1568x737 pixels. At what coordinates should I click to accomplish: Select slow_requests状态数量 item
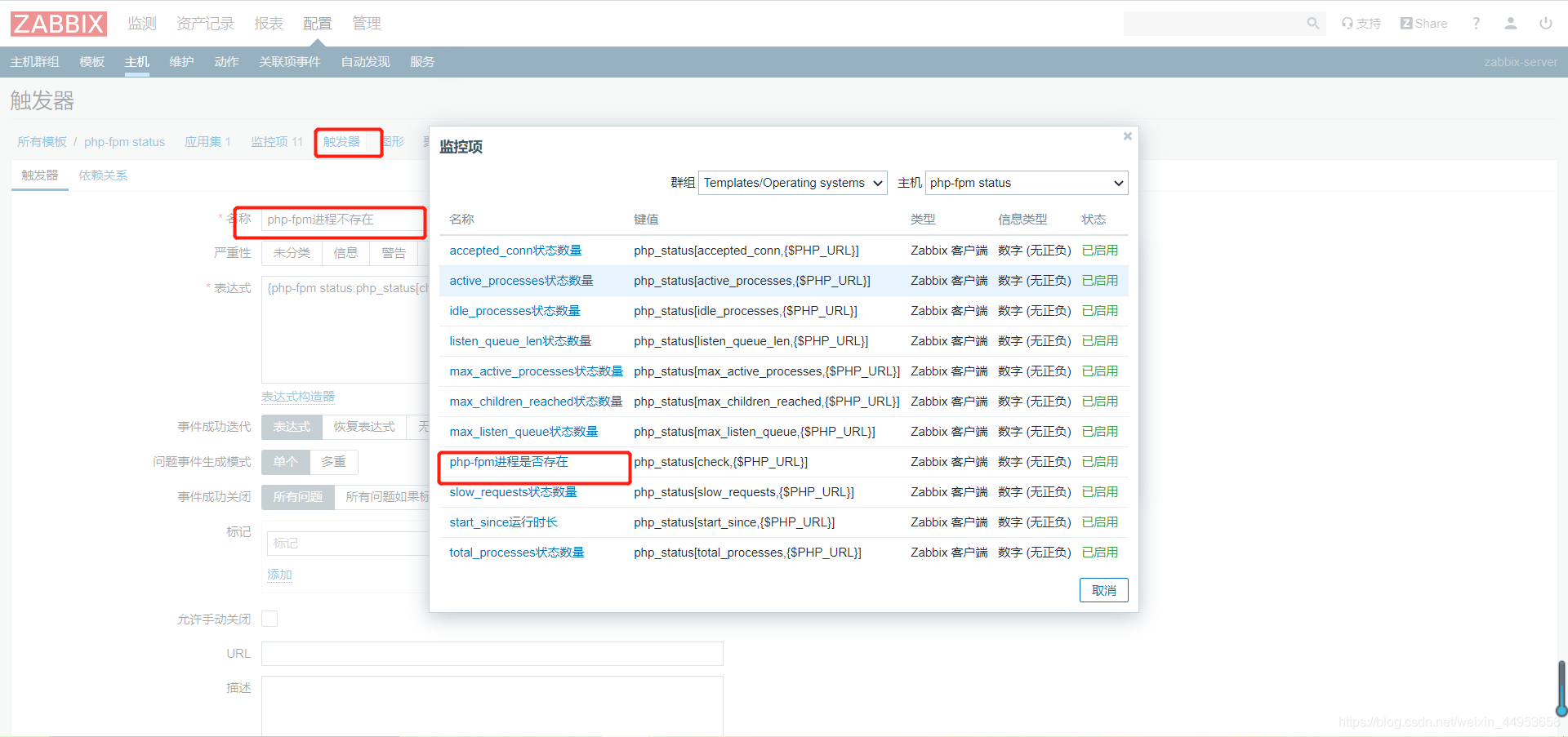513,492
